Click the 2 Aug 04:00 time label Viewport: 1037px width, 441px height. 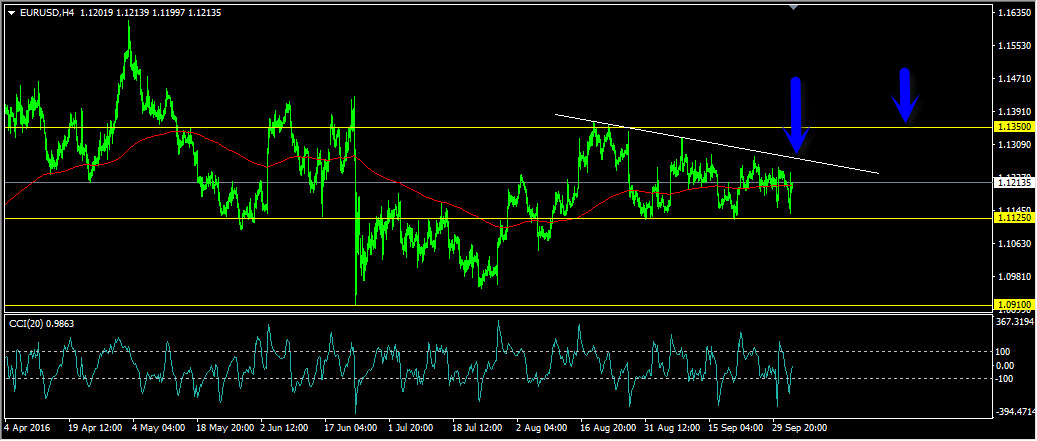point(544,428)
